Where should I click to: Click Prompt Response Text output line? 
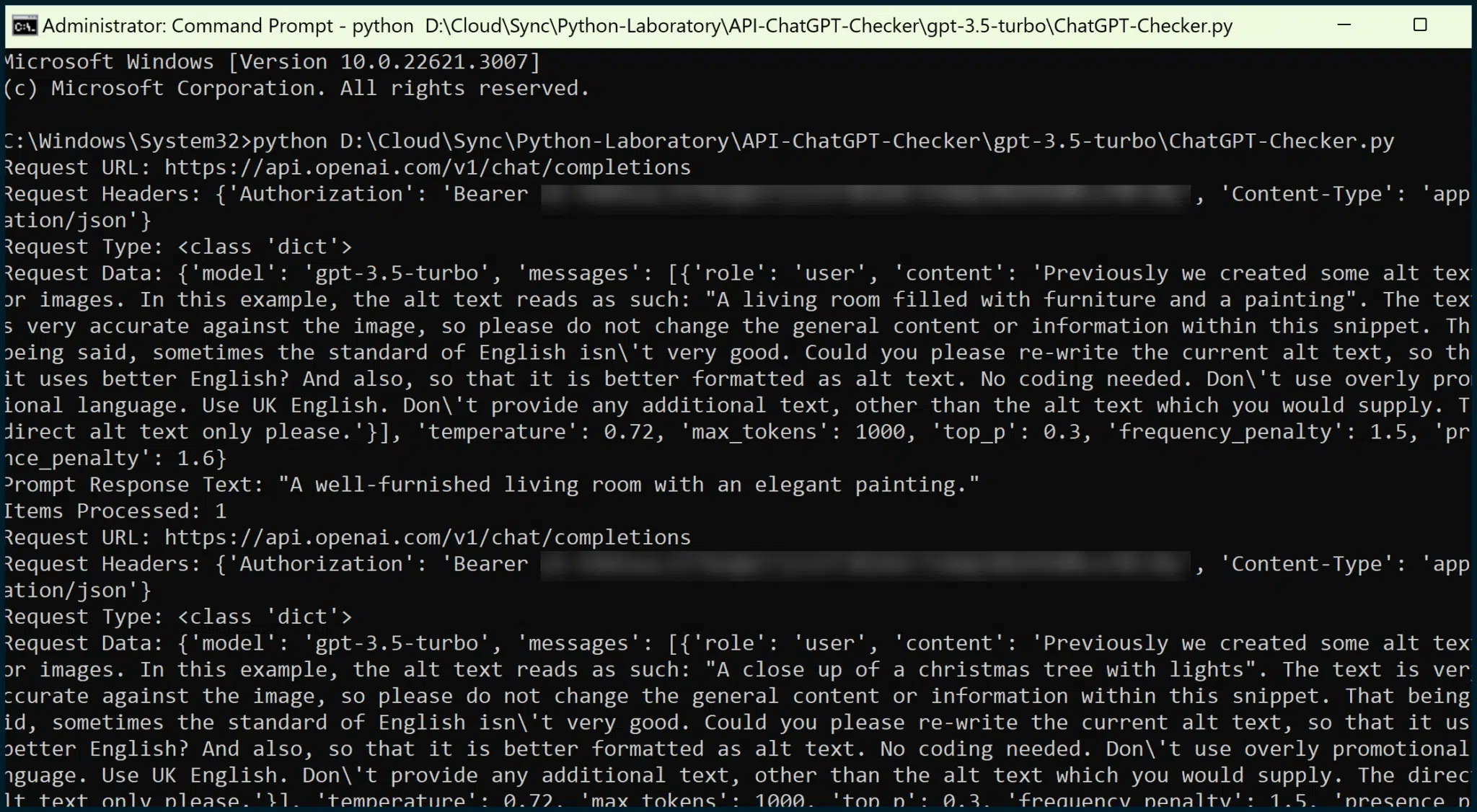[490, 484]
